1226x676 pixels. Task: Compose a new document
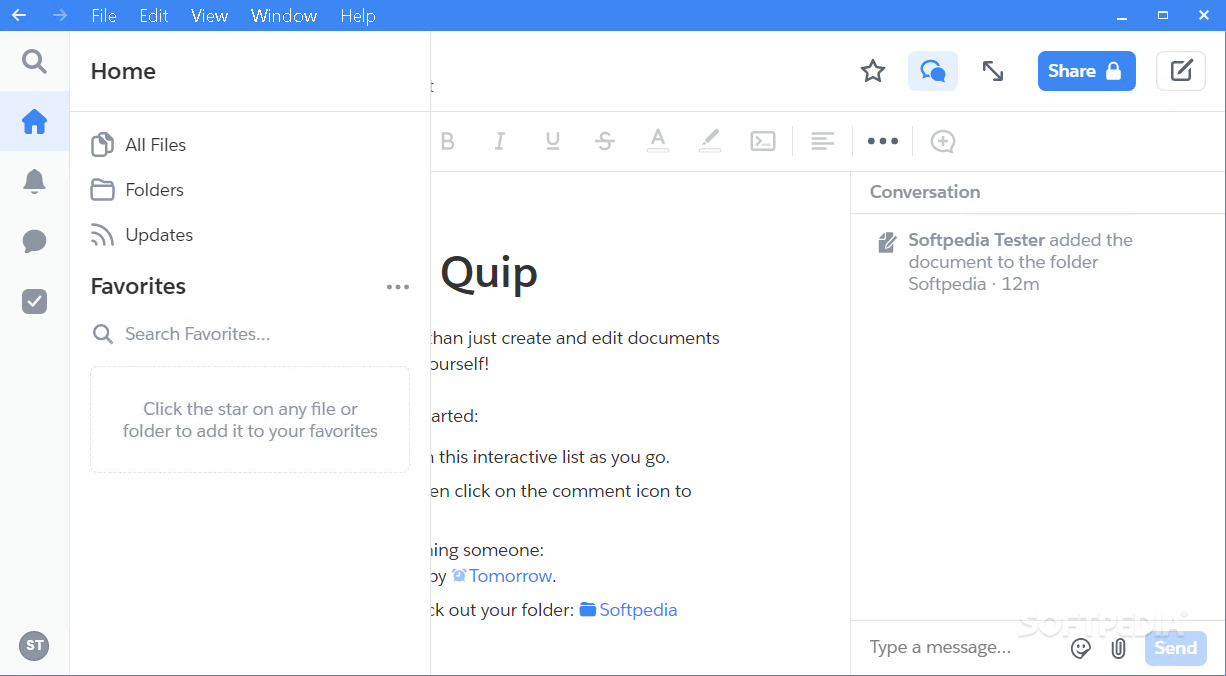pyautogui.click(x=1181, y=71)
